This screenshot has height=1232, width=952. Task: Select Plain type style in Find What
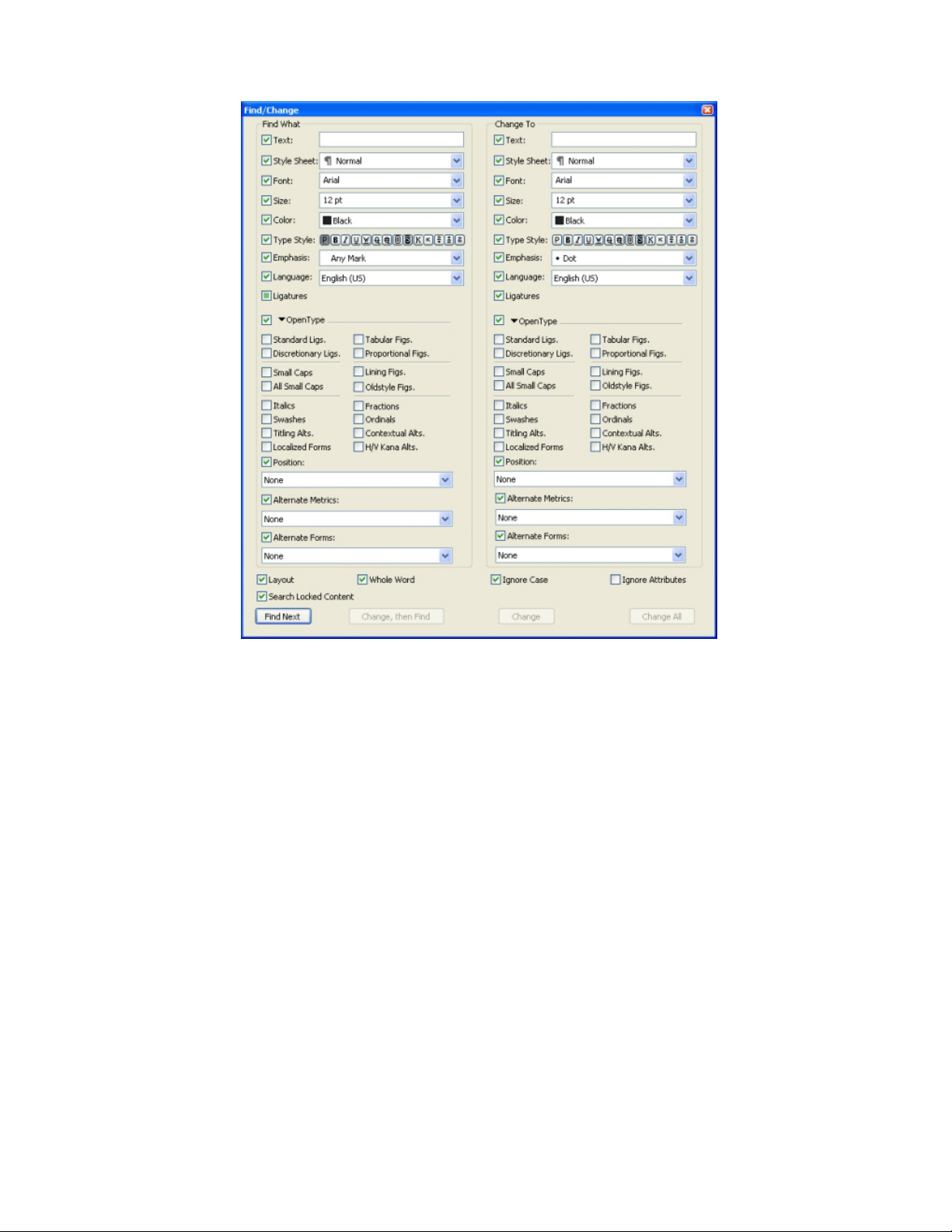pos(326,240)
